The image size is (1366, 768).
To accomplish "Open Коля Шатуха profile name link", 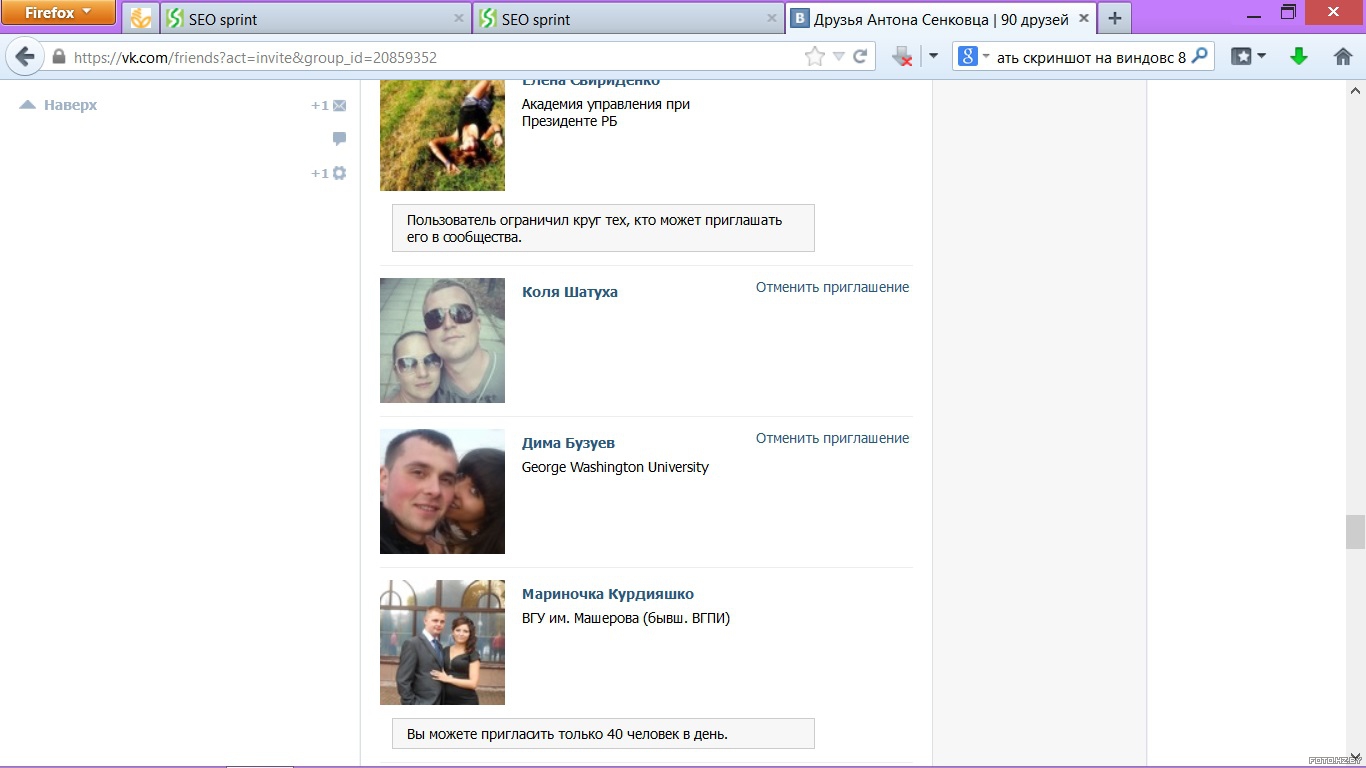I will click(x=570, y=292).
